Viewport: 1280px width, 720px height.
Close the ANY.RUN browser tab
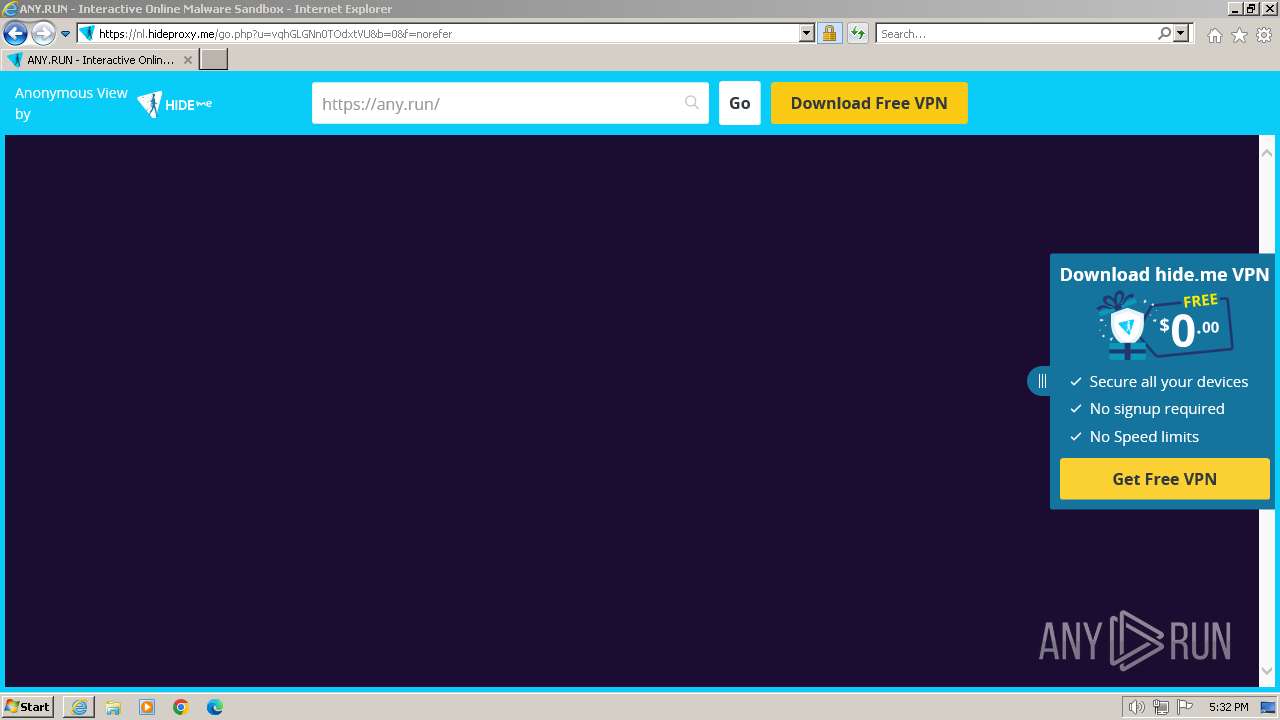pos(187,60)
